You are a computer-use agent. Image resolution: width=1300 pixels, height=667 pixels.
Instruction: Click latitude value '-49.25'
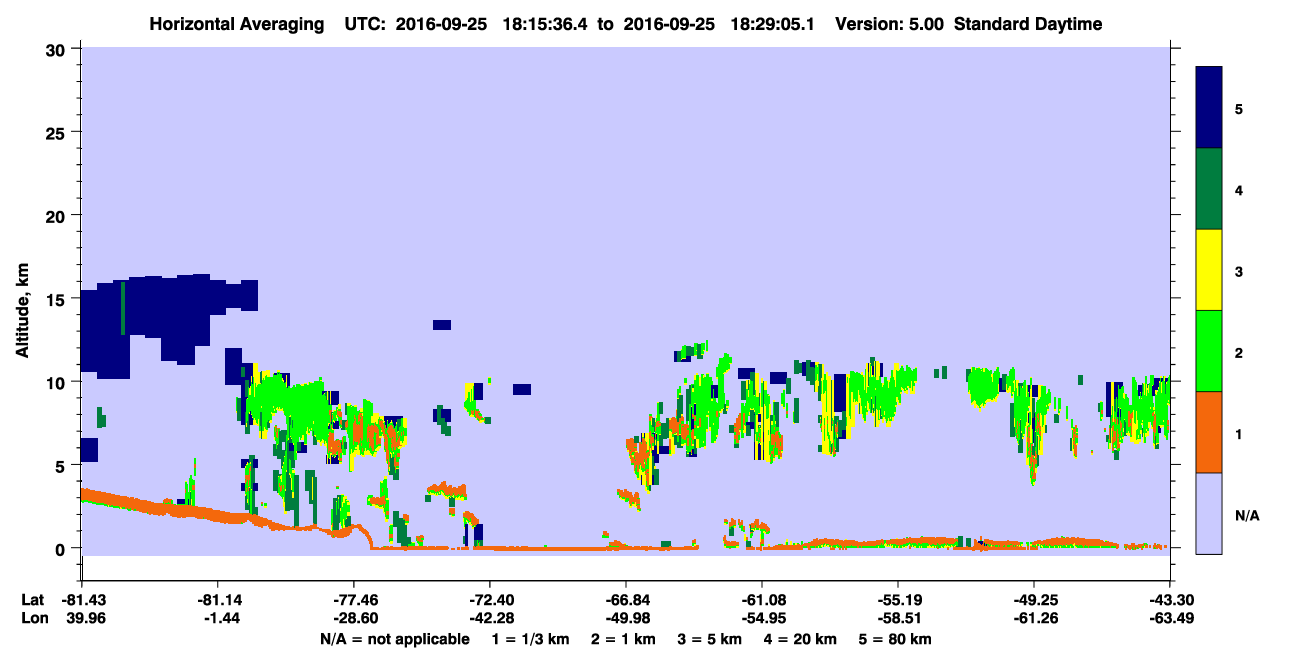pyautogui.click(x=1033, y=600)
